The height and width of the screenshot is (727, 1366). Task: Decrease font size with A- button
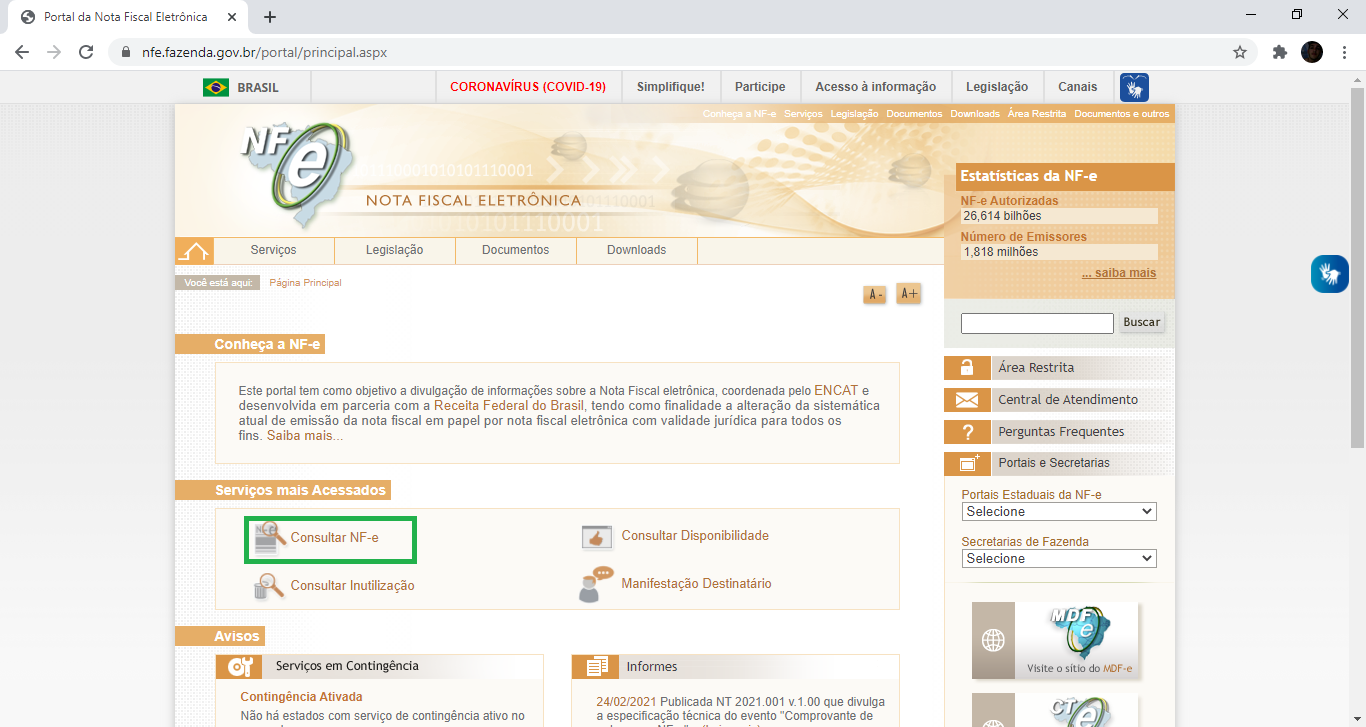point(875,294)
